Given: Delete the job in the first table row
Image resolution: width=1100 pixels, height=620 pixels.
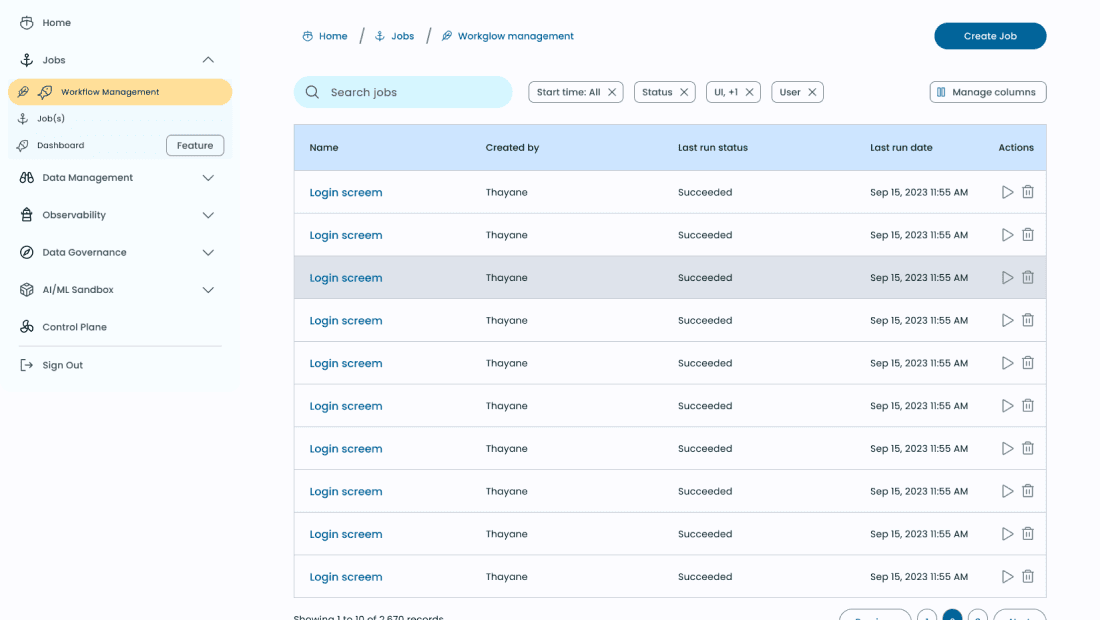Looking at the screenshot, I should (1028, 192).
